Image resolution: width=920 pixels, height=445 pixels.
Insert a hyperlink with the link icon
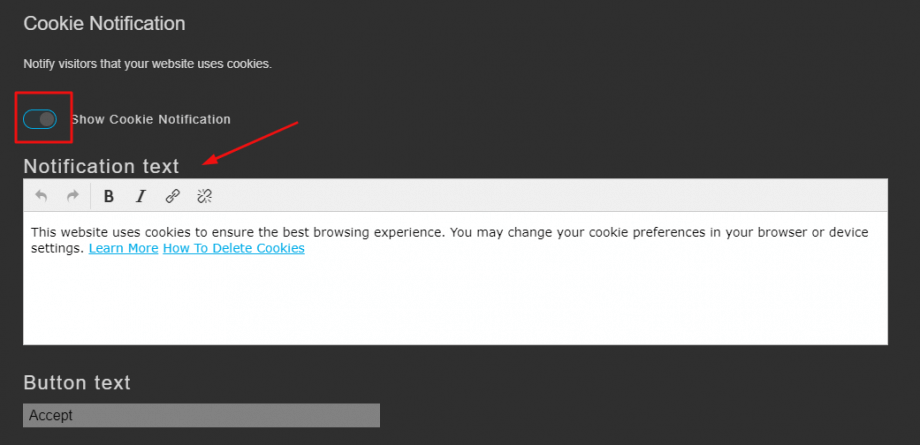[172, 196]
